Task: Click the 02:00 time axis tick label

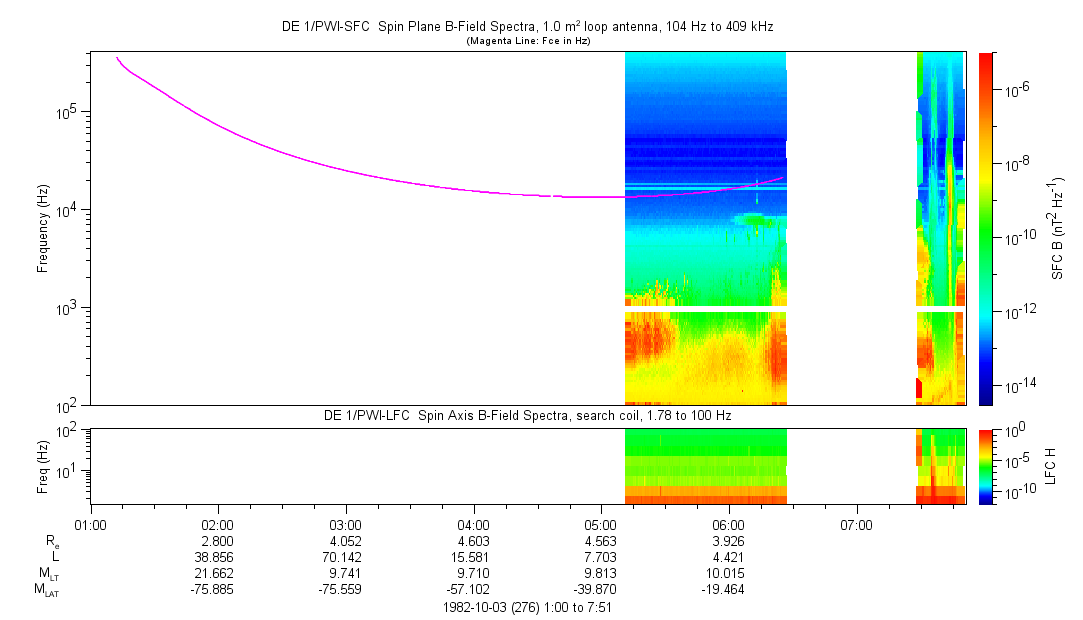Action: point(218,524)
